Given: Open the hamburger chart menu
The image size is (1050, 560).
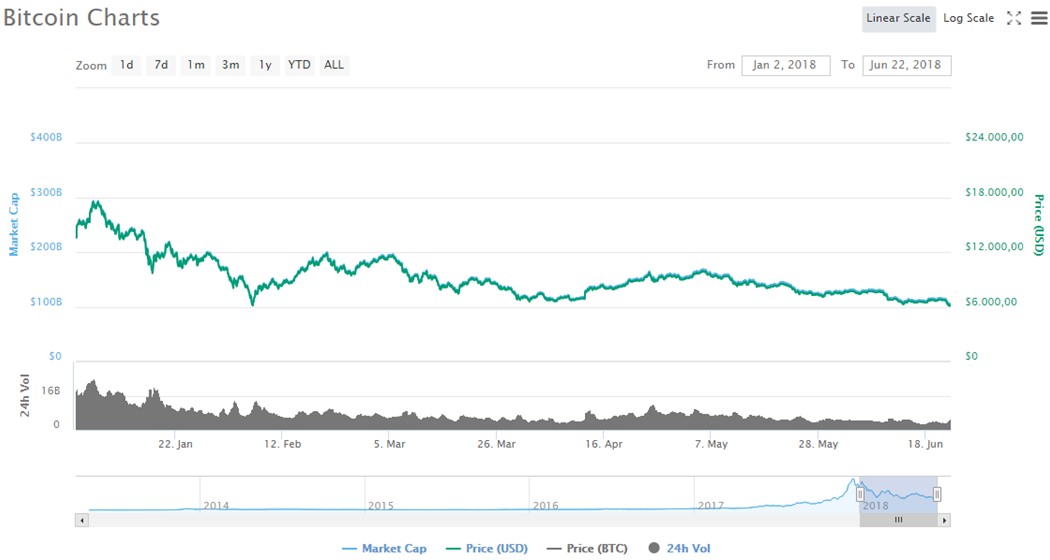Looking at the screenshot, I should coord(1039,18).
